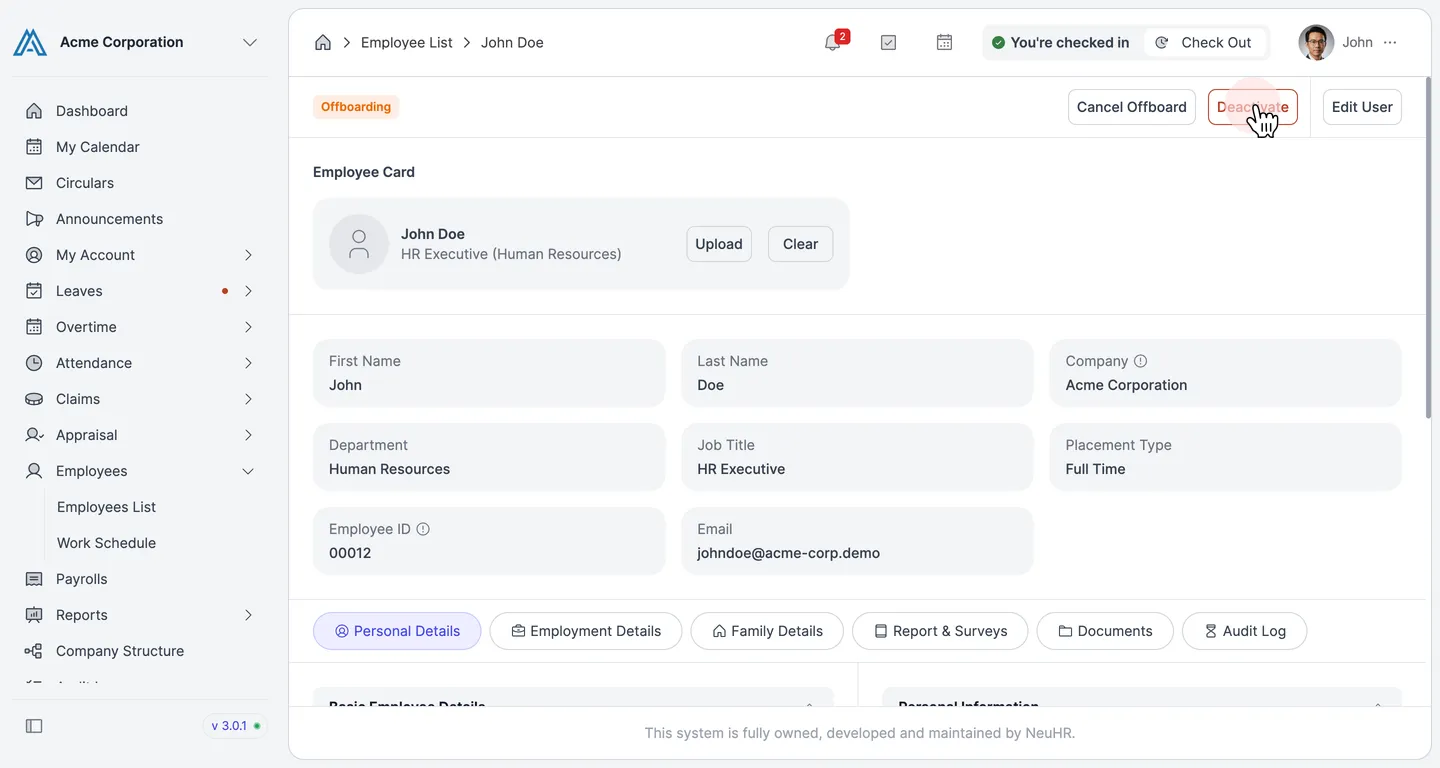Click Employee ID info icon
The height and width of the screenshot is (768, 1440).
423,529
